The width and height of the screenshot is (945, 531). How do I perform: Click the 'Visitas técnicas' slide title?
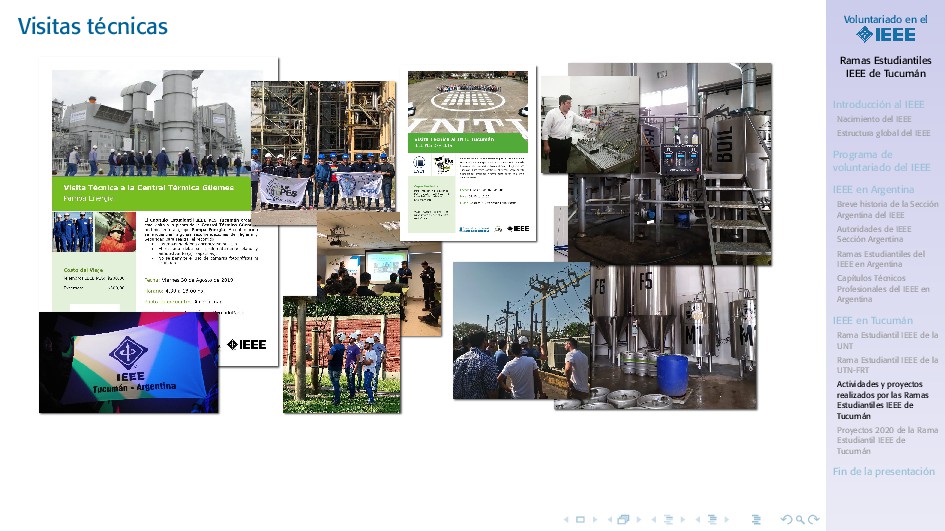(93, 27)
